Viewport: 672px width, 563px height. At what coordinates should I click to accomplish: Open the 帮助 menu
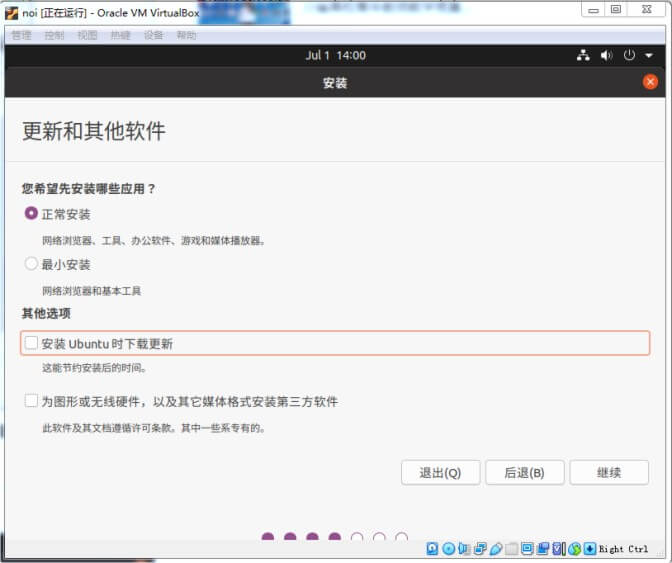[x=186, y=35]
